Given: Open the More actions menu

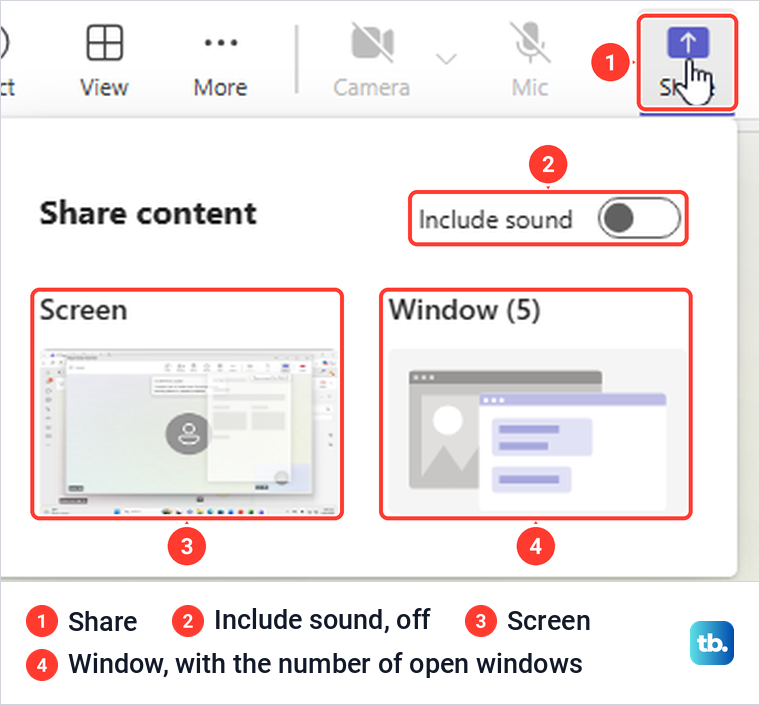Looking at the screenshot, I should (x=221, y=61).
